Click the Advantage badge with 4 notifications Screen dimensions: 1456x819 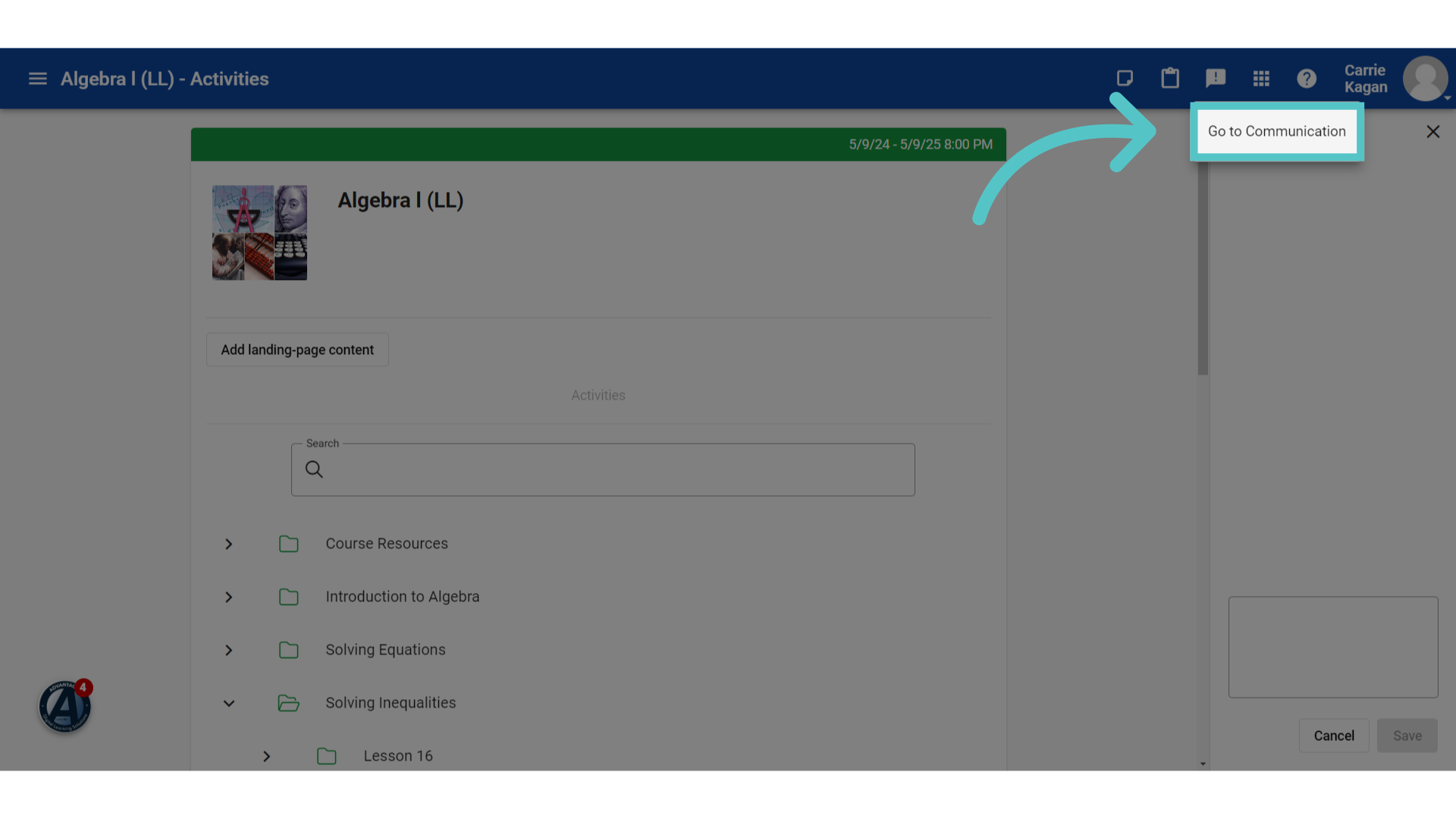[65, 706]
